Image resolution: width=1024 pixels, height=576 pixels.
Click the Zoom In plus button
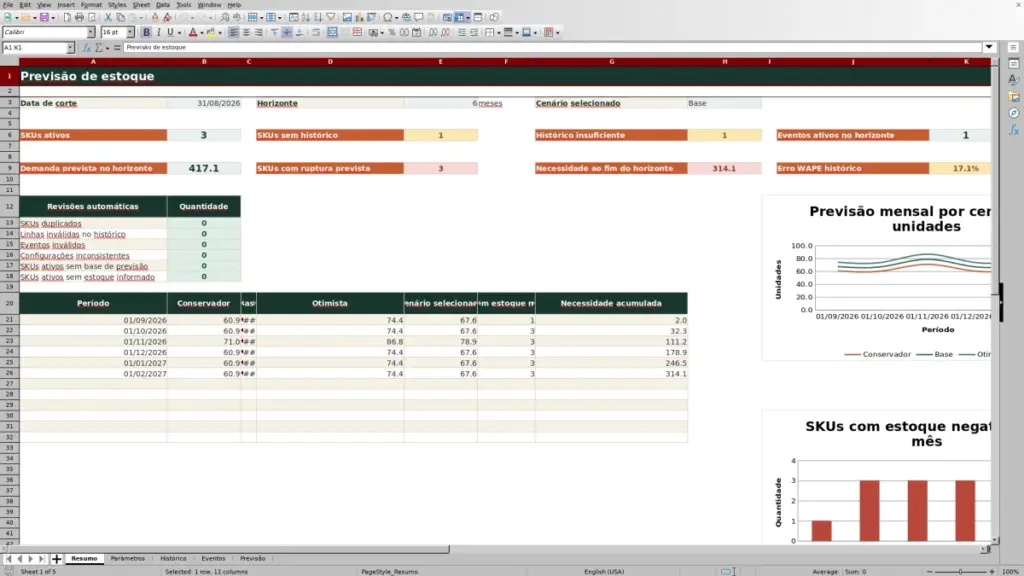[991, 572]
